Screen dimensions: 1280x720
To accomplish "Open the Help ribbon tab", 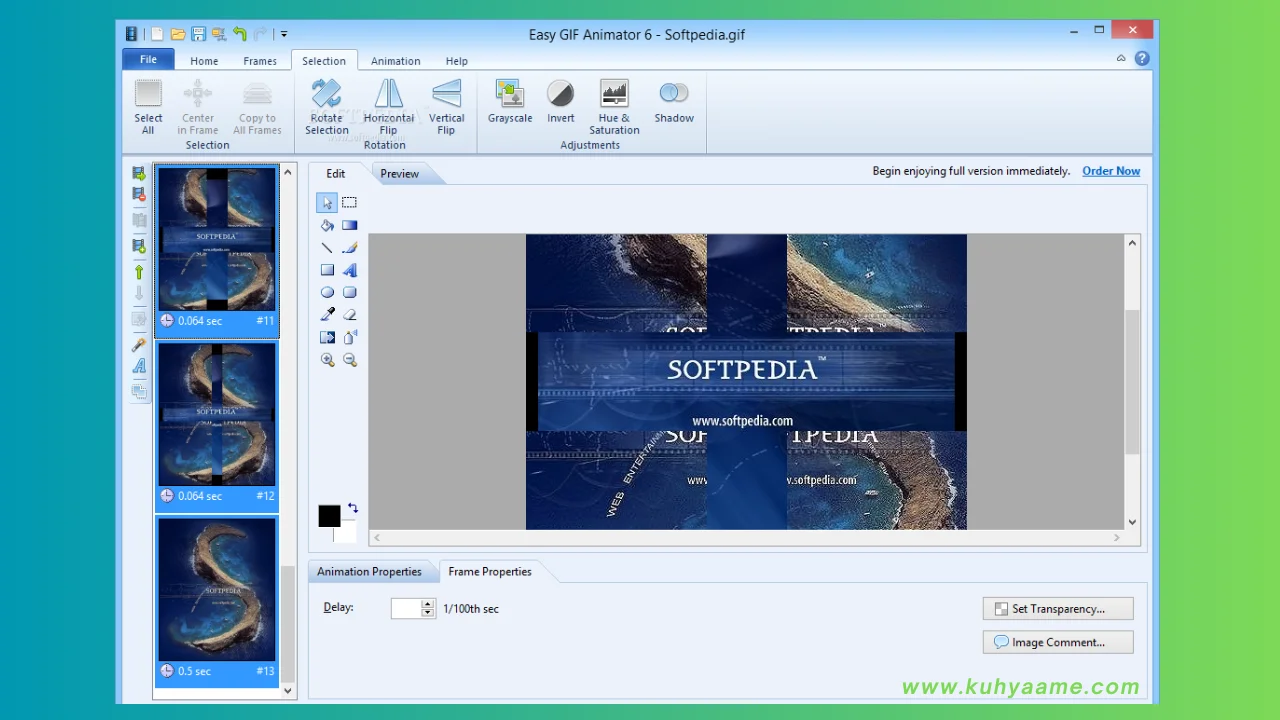I will pos(457,61).
